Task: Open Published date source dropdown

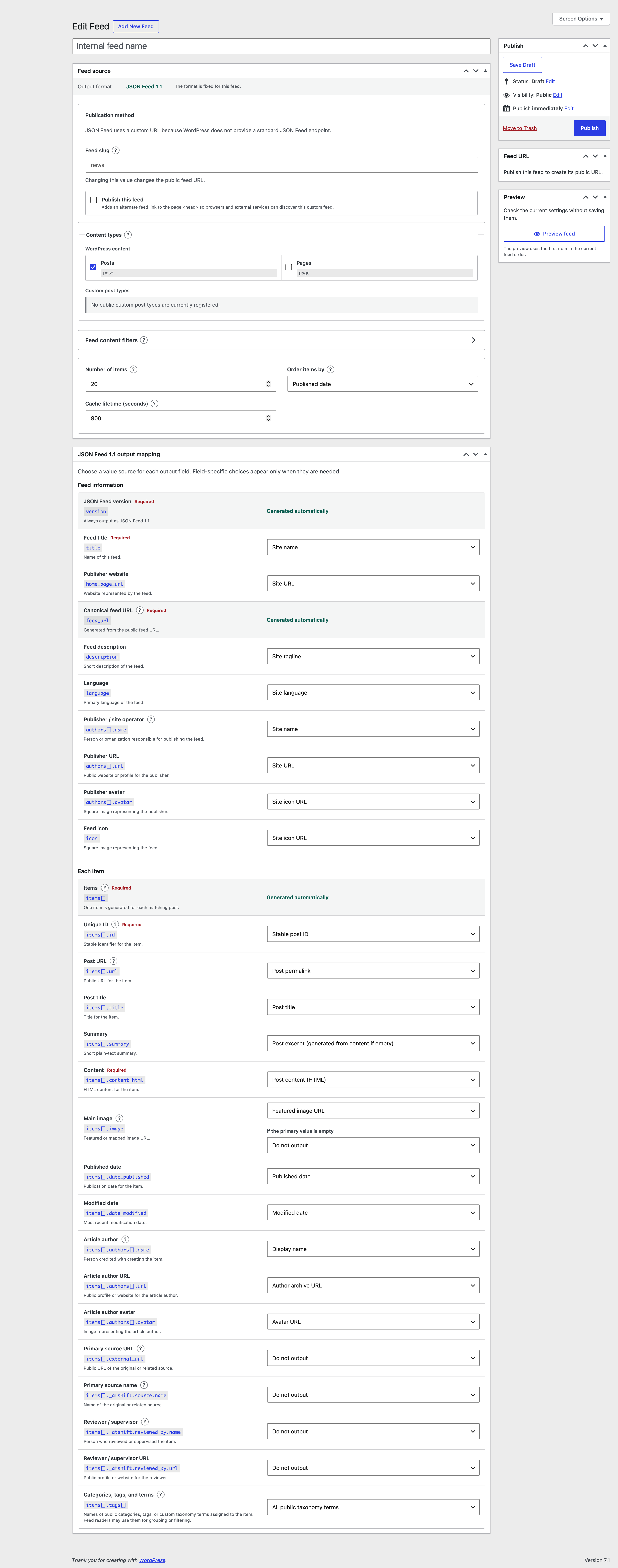Action: [373, 1177]
